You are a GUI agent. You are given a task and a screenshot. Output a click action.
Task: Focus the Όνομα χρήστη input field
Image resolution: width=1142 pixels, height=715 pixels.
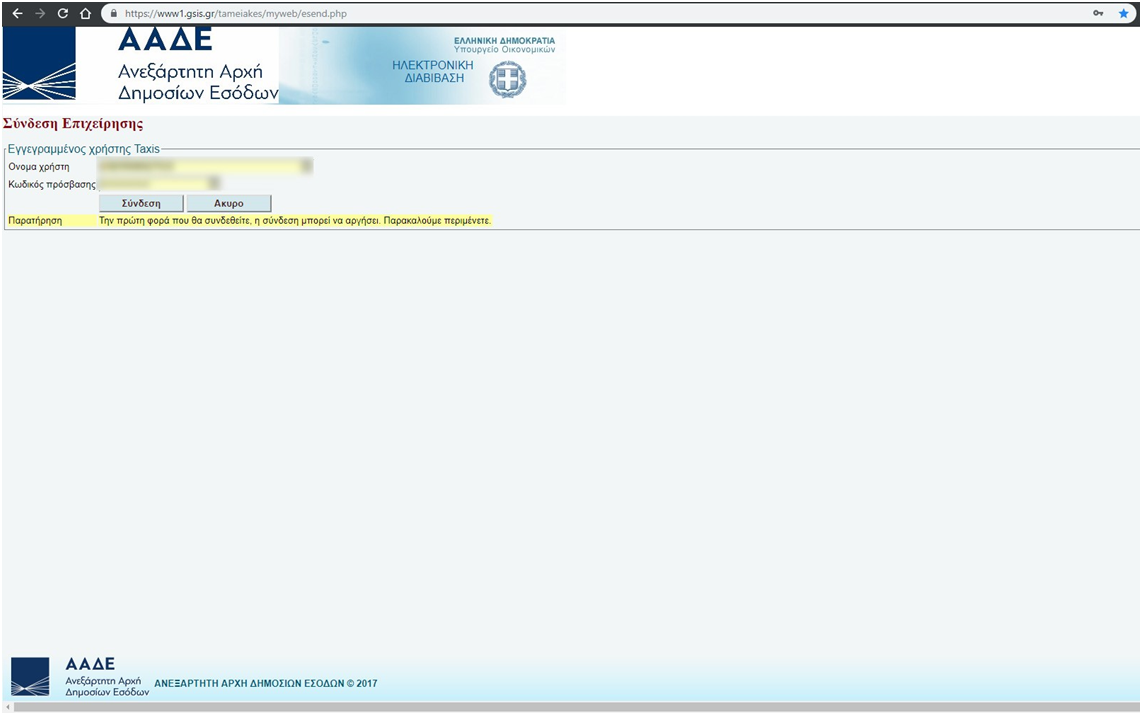(x=205, y=166)
